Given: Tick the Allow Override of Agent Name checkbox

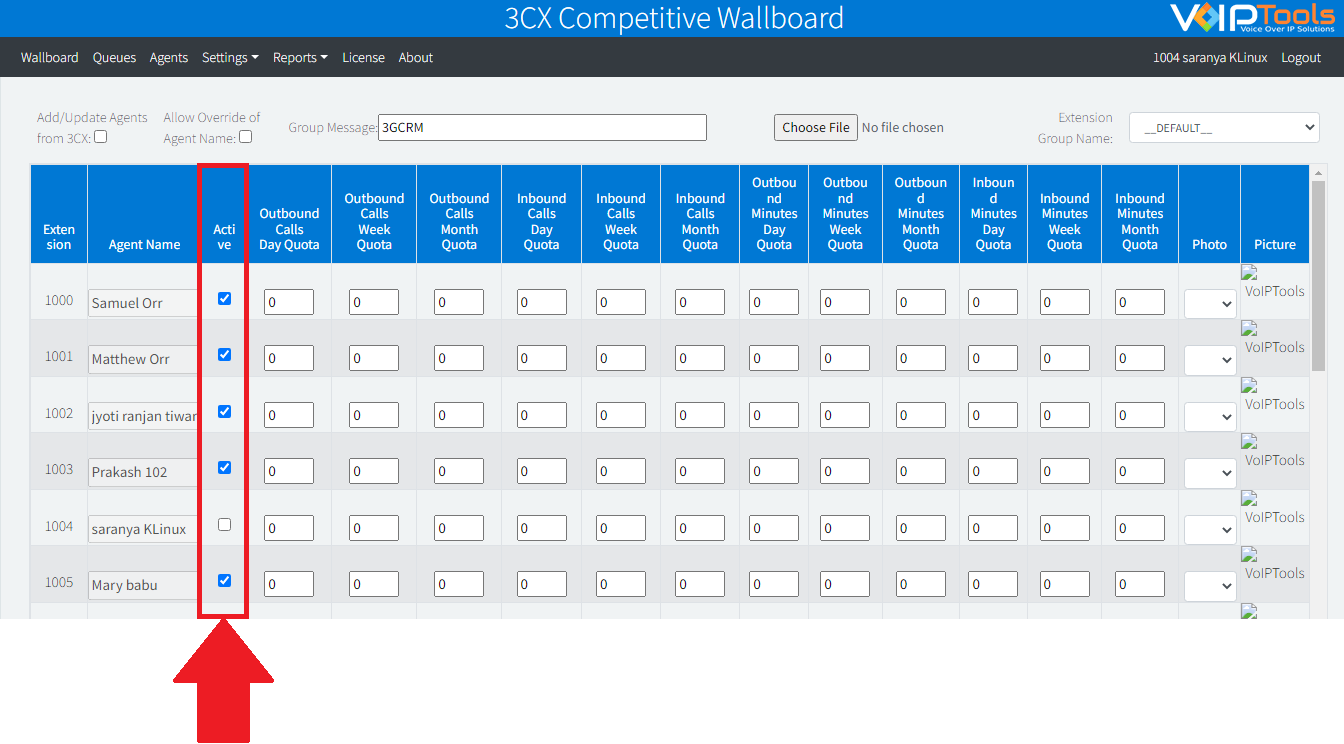Looking at the screenshot, I should [245, 137].
